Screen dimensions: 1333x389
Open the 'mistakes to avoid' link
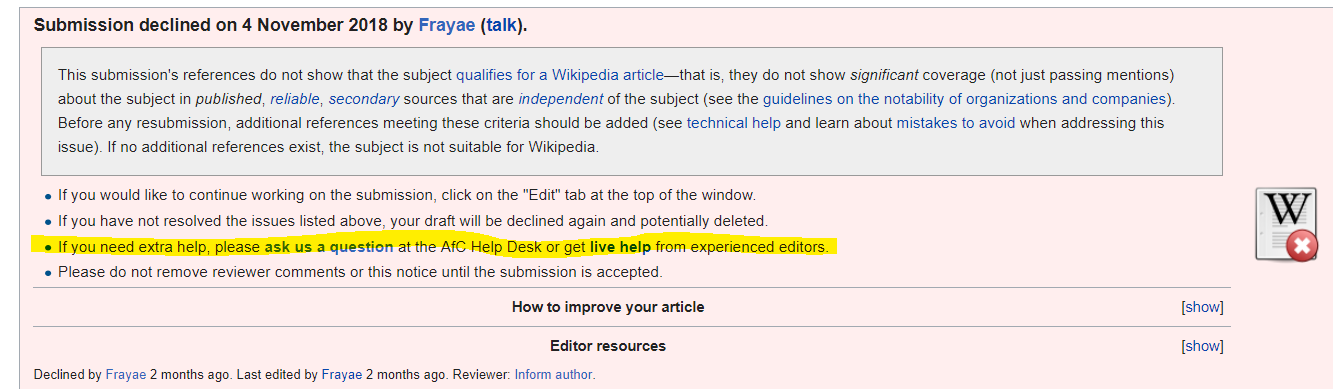pyautogui.click(x=955, y=123)
